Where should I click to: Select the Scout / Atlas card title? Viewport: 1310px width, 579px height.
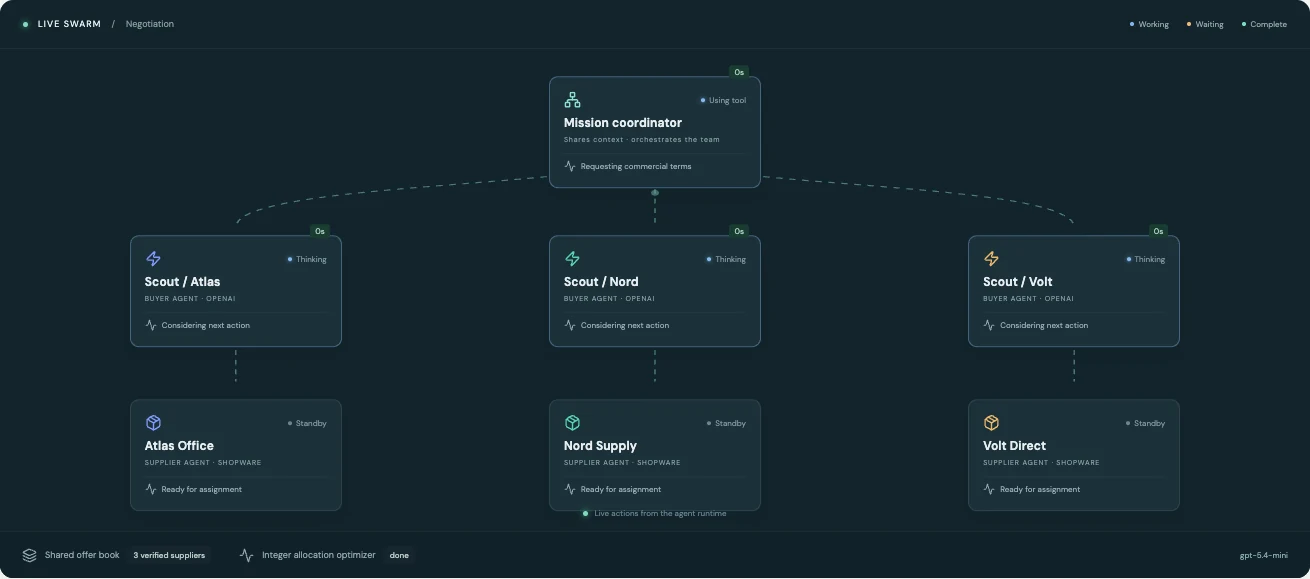[182, 282]
